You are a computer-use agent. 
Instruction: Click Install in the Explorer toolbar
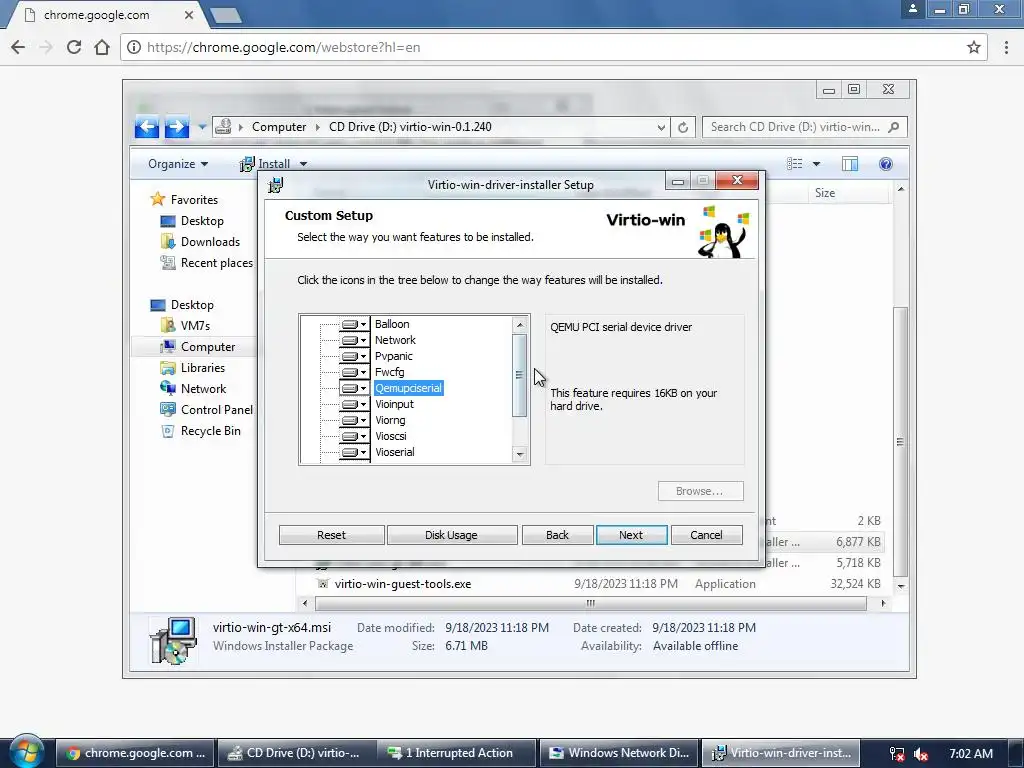click(265, 164)
